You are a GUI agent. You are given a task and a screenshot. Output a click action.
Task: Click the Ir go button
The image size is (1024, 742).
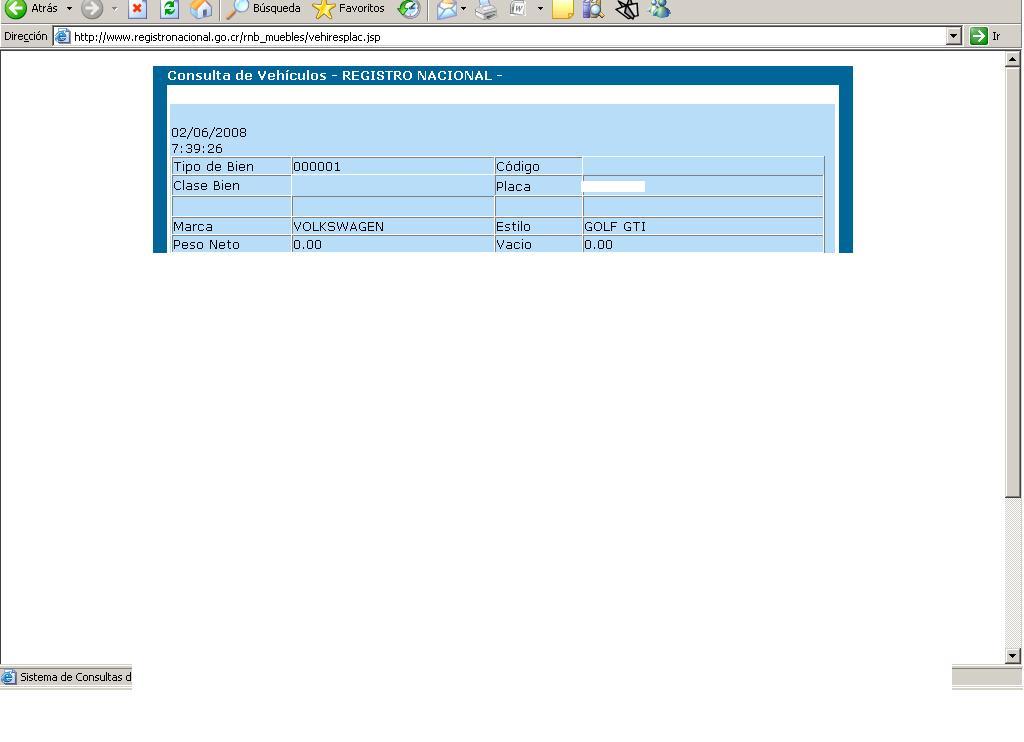pos(985,37)
